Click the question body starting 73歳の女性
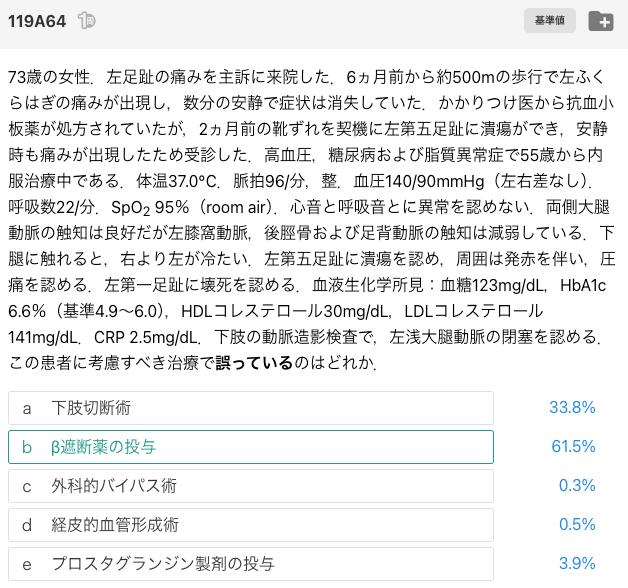The height and width of the screenshot is (588, 628). [312, 219]
